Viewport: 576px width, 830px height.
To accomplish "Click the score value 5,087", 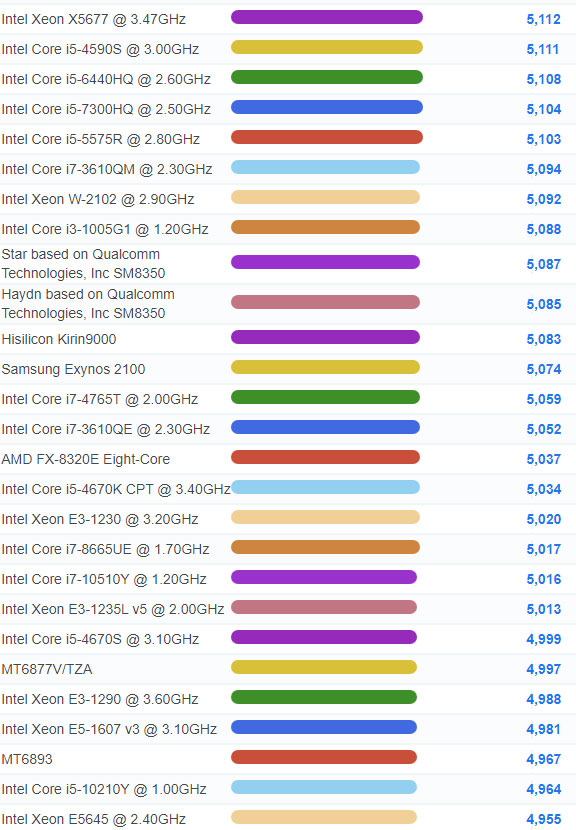I will pyautogui.click(x=543, y=264).
